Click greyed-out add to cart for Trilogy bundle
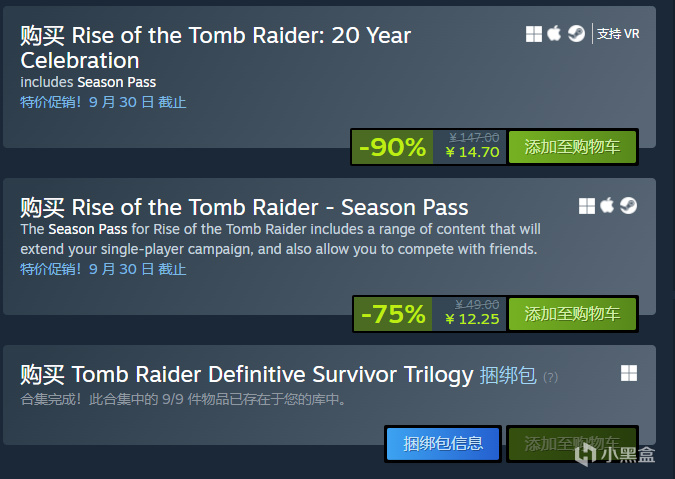The width and height of the screenshot is (675, 479). (572, 443)
